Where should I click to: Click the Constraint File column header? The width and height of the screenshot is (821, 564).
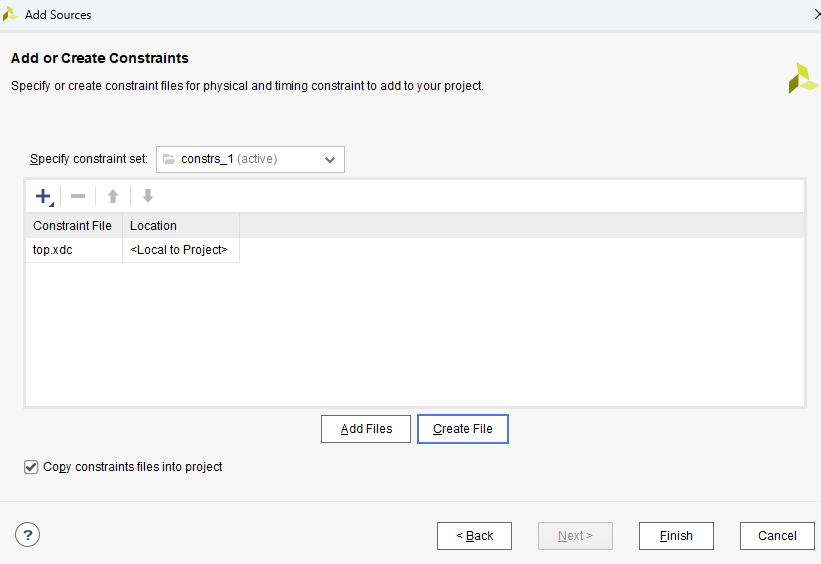tap(74, 226)
